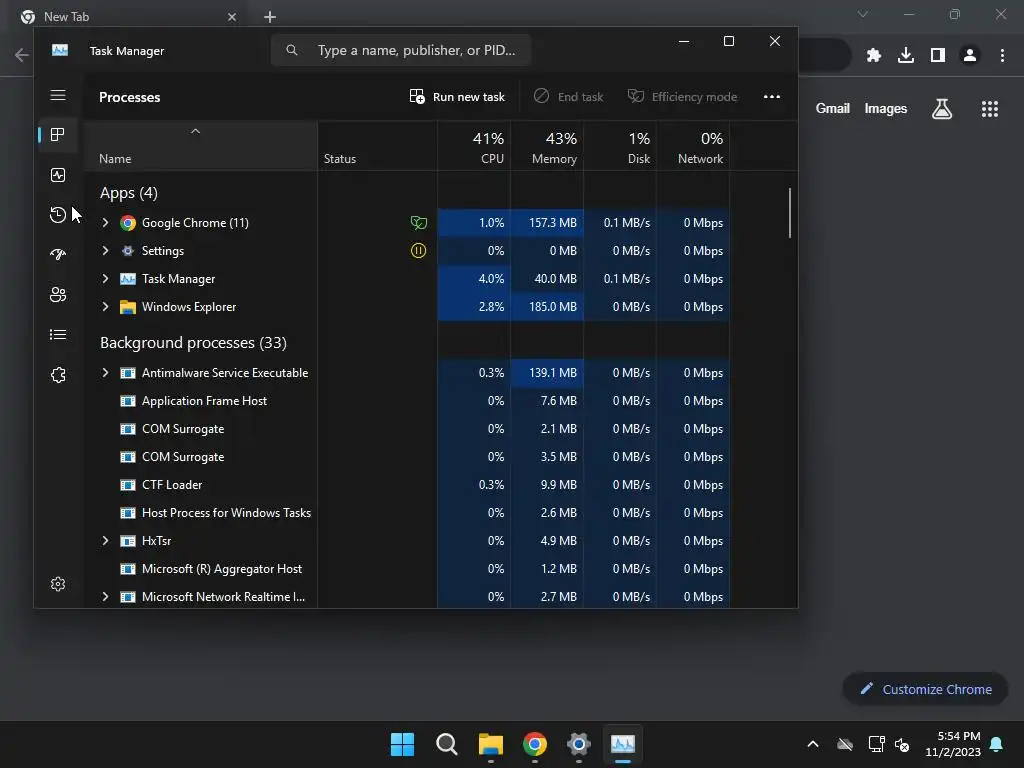This screenshot has height=768, width=1024.
Task: Open the Chrome tab search dropdown arrow
Action: (x=863, y=14)
